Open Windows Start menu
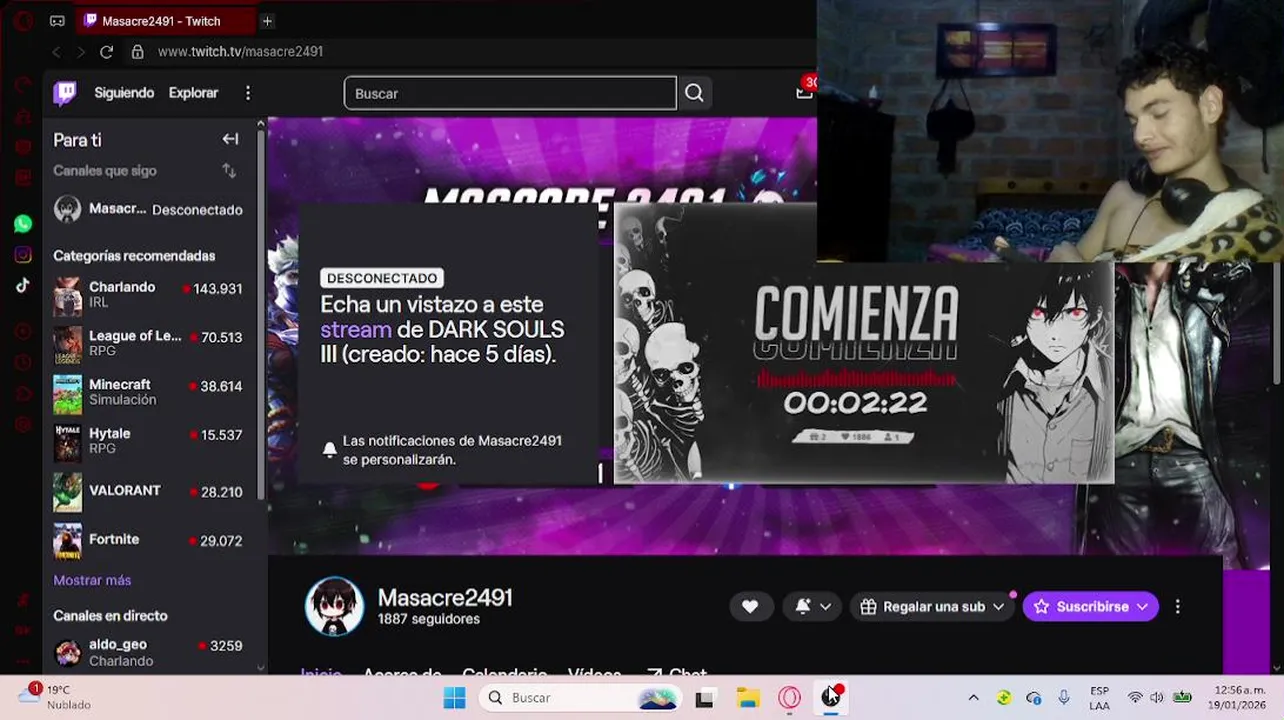This screenshot has width=1284, height=720. coord(454,698)
